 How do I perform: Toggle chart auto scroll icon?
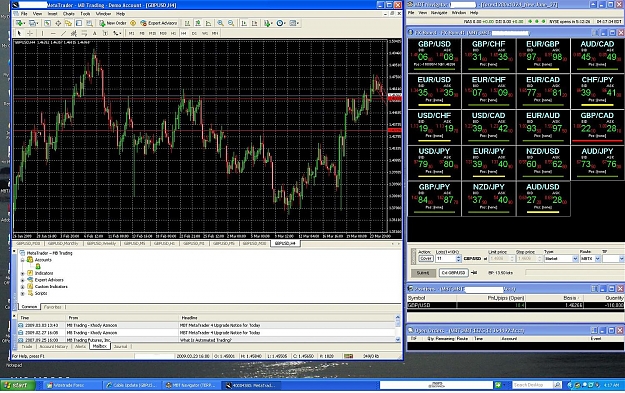(244, 23)
